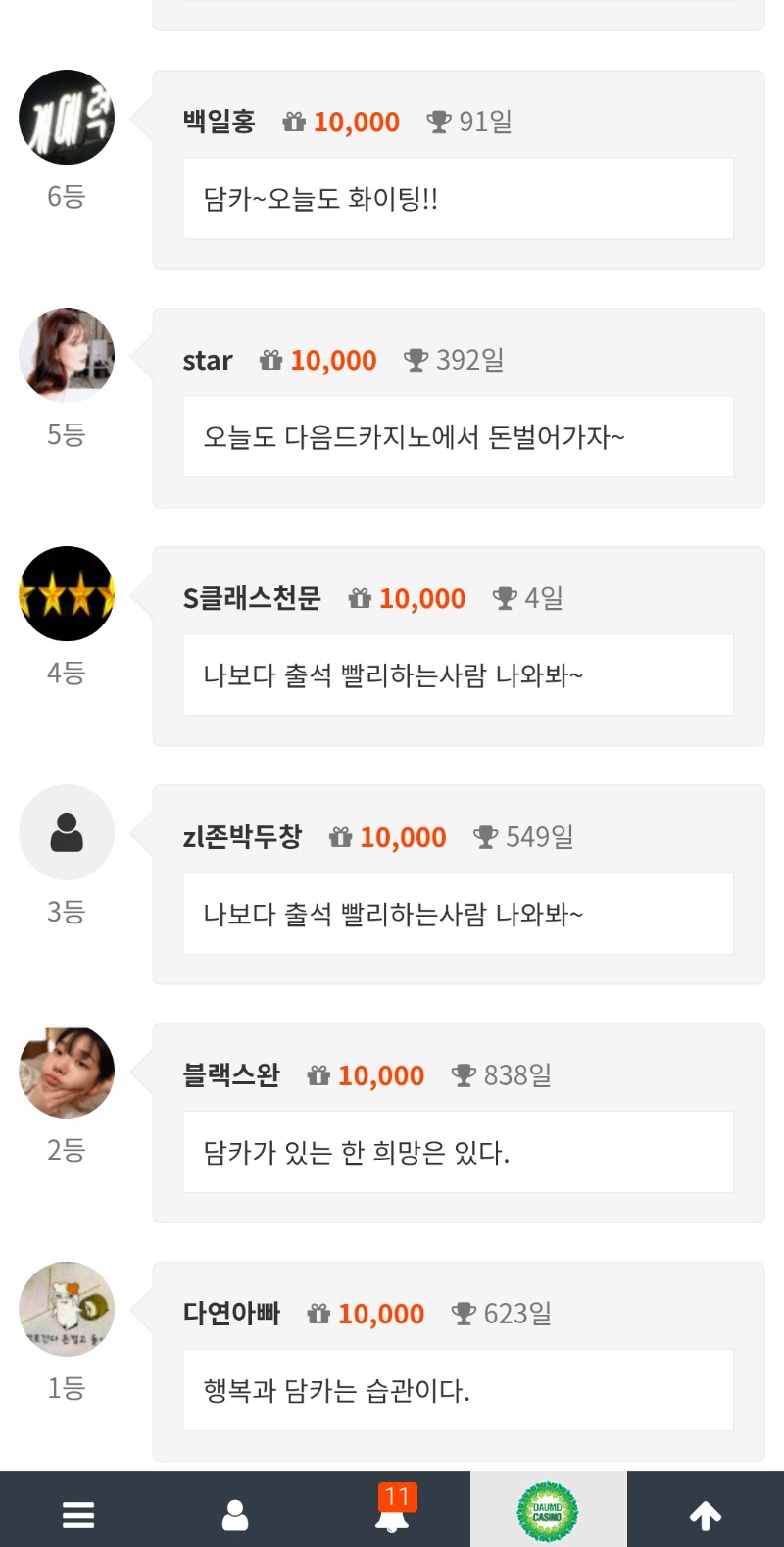The width and height of the screenshot is (784, 1547).
Task: Click username star
Action: 208,361
